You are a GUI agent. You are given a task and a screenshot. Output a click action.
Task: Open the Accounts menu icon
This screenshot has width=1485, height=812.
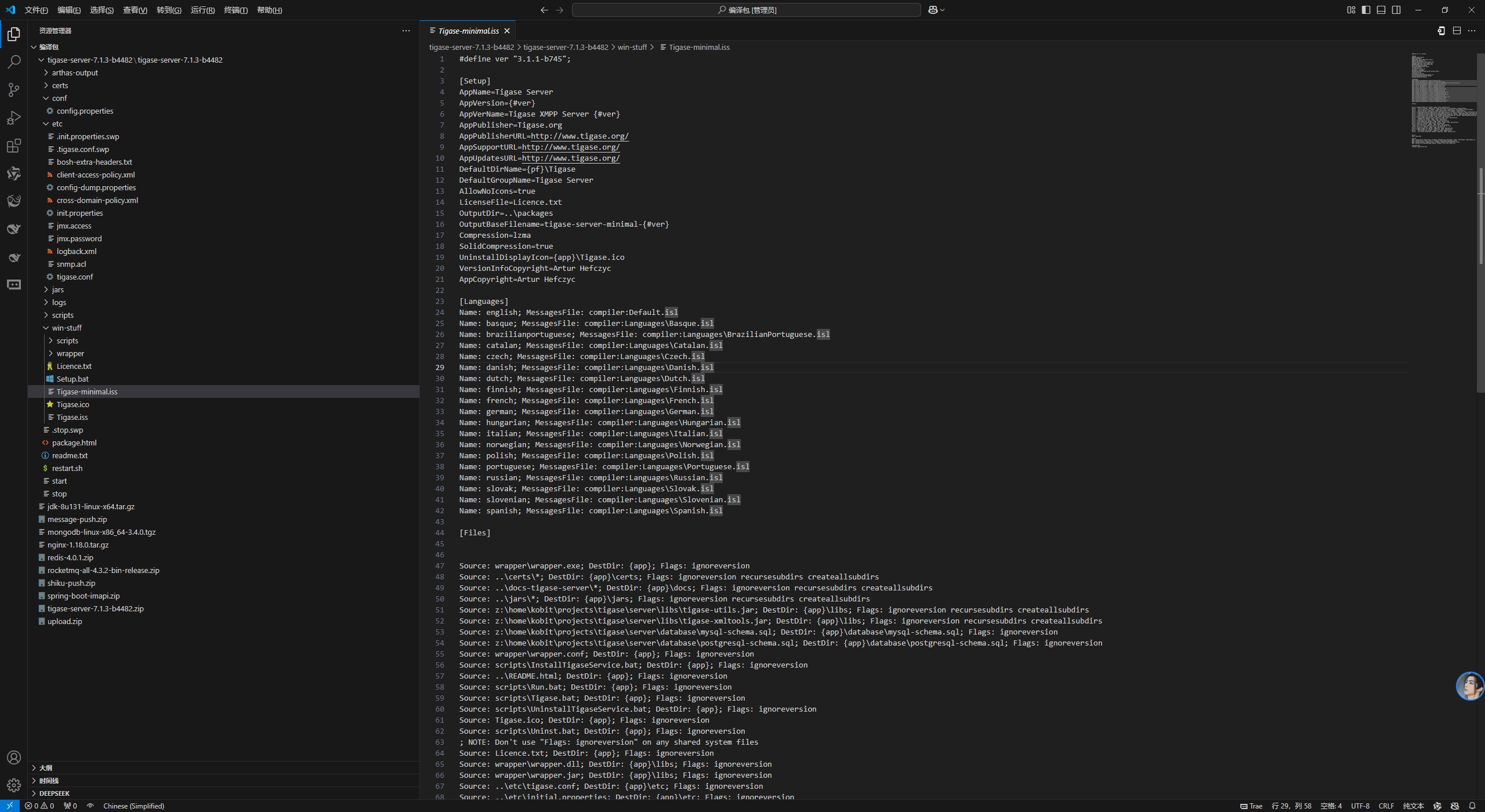point(14,757)
